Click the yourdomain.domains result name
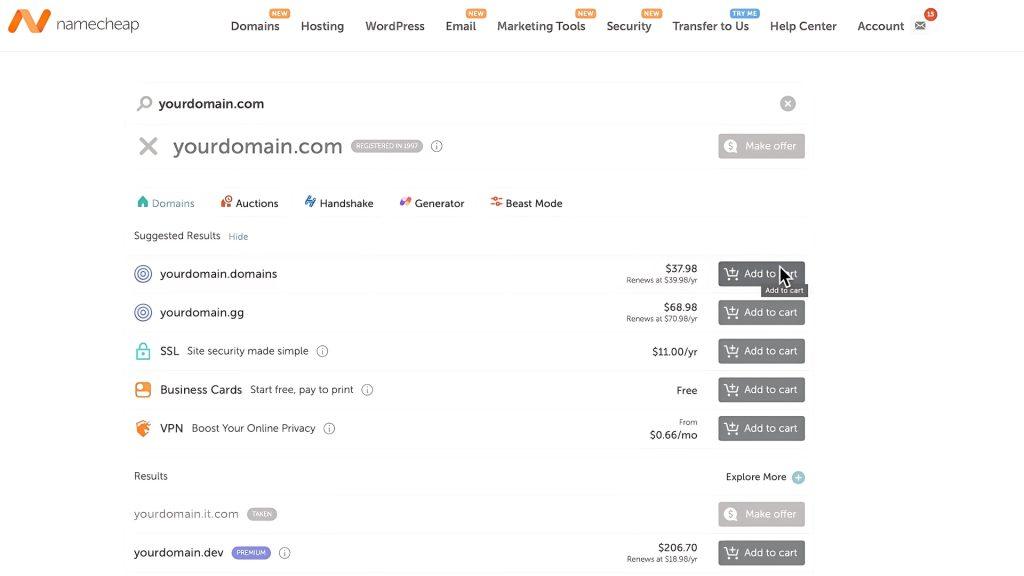1024x576 pixels. [x=218, y=274]
